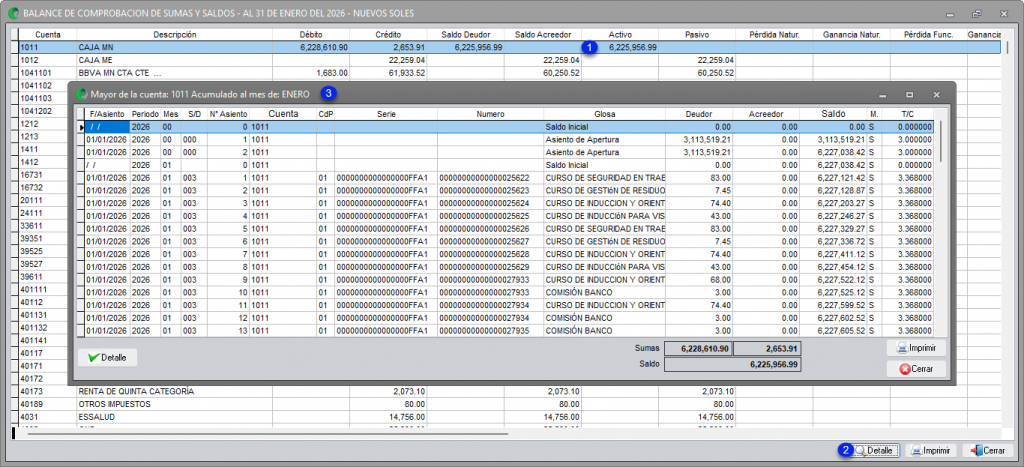Image resolution: width=1024 pixels, height=467 pixels.
Task: Click the T/C column header
Action: coord(908,114)
